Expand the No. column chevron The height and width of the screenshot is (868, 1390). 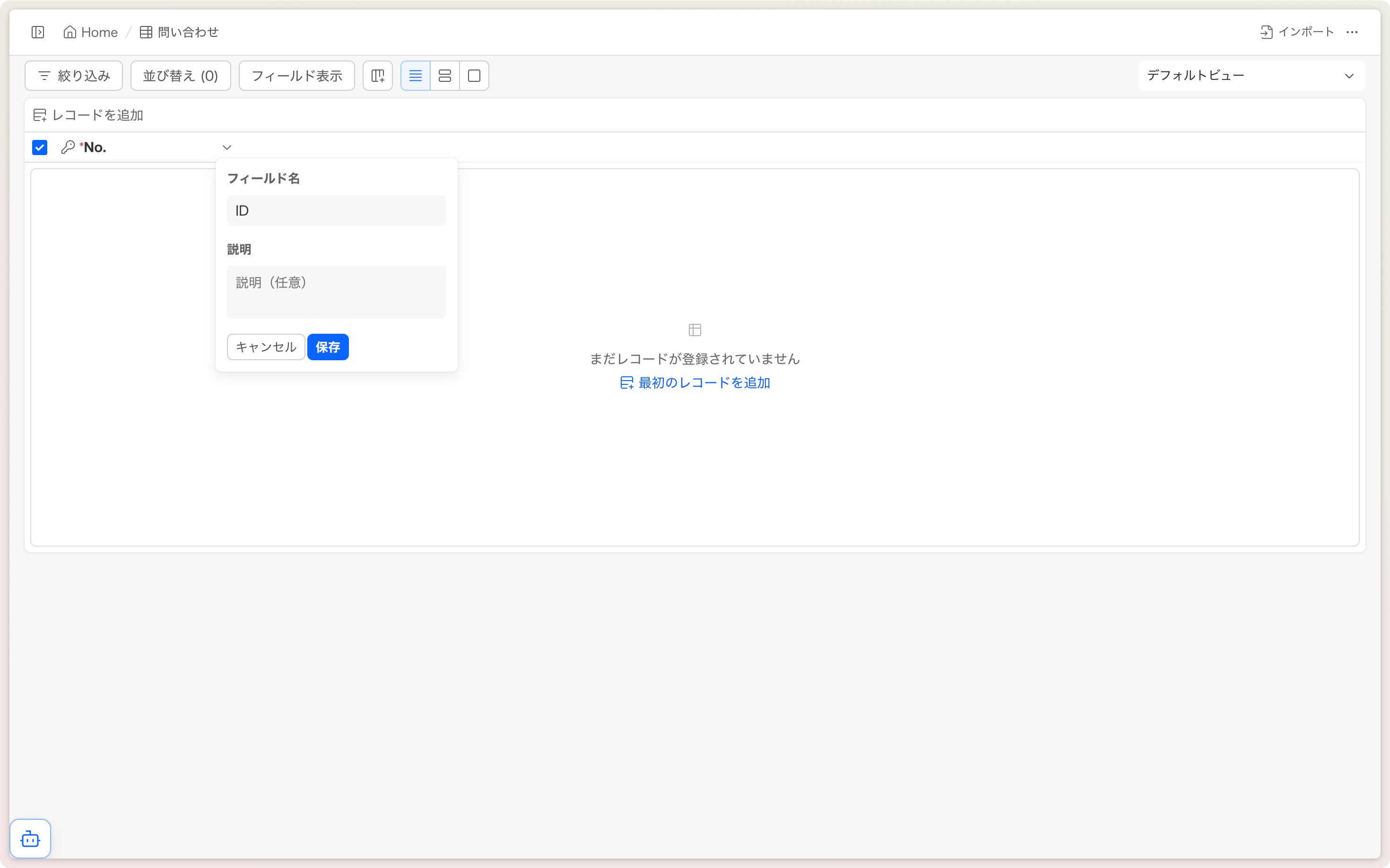(227, 148)
